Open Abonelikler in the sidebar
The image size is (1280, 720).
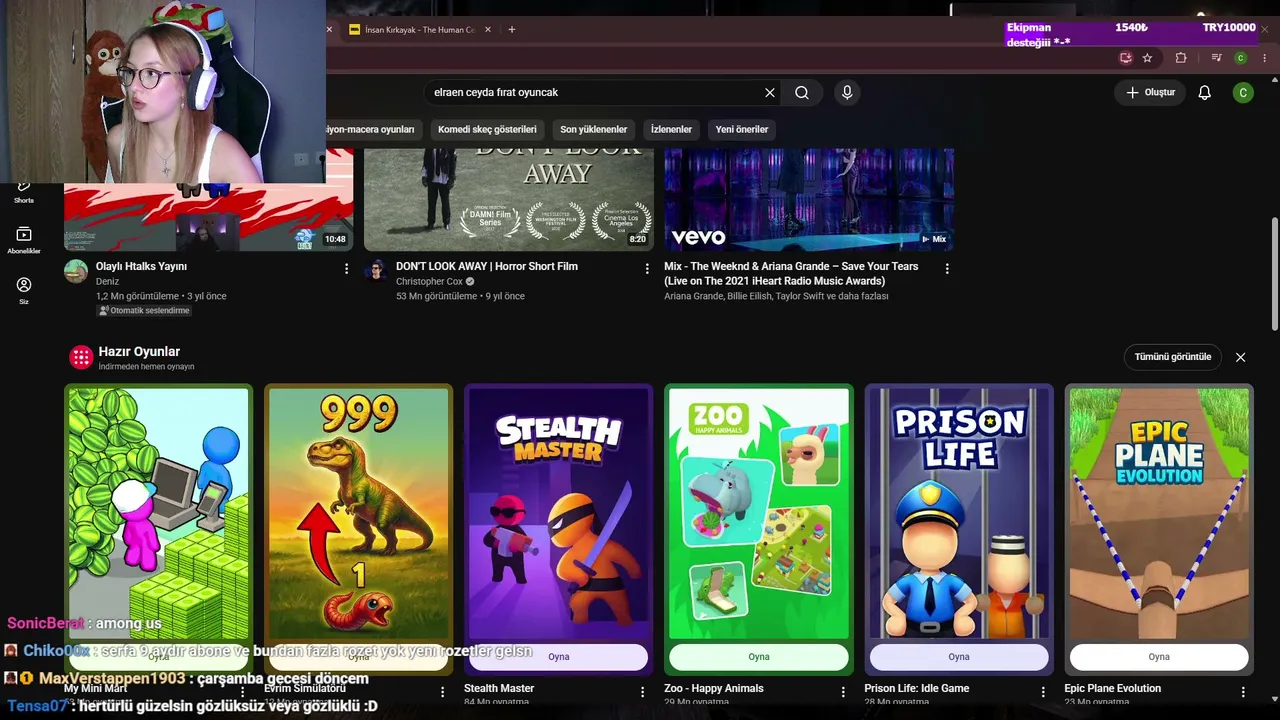(24, 240)
